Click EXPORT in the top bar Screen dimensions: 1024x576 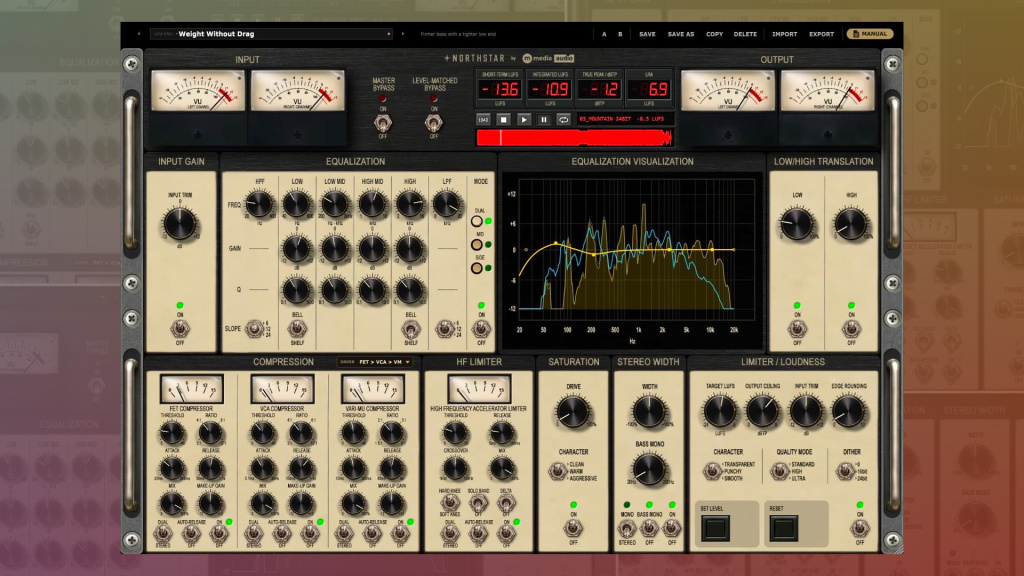[822, 34]
